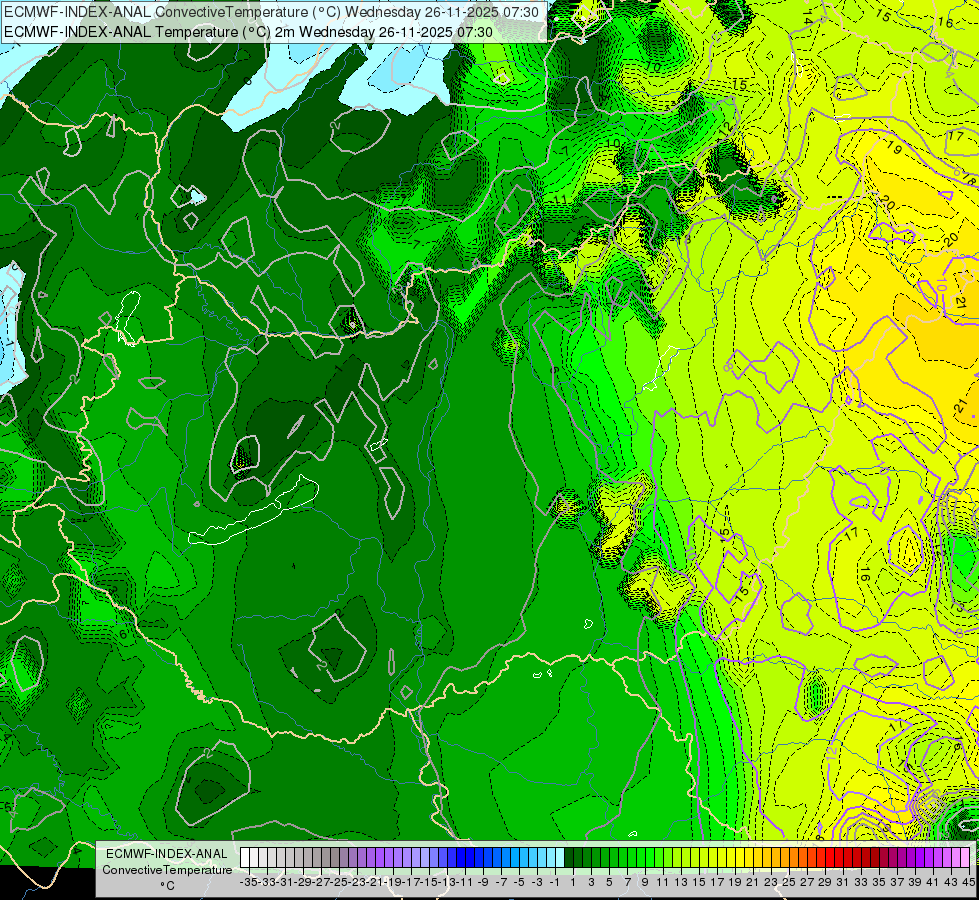Pick the white swatch above -35 in legend
The width and height of the screenshot is (979, 900).
pos(245,858)
